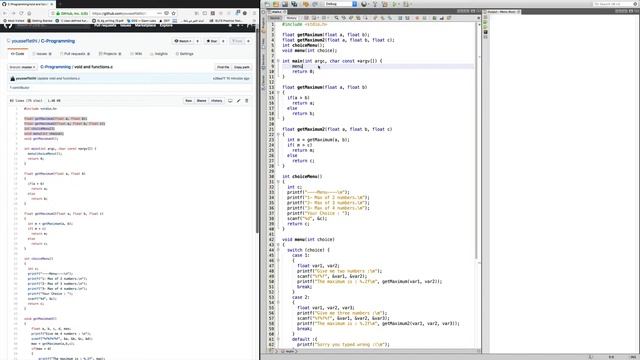Viewport: 640px width, 360px height.
Task: Click GitHub page vertical scrollbar
Action: coord(257,131)
